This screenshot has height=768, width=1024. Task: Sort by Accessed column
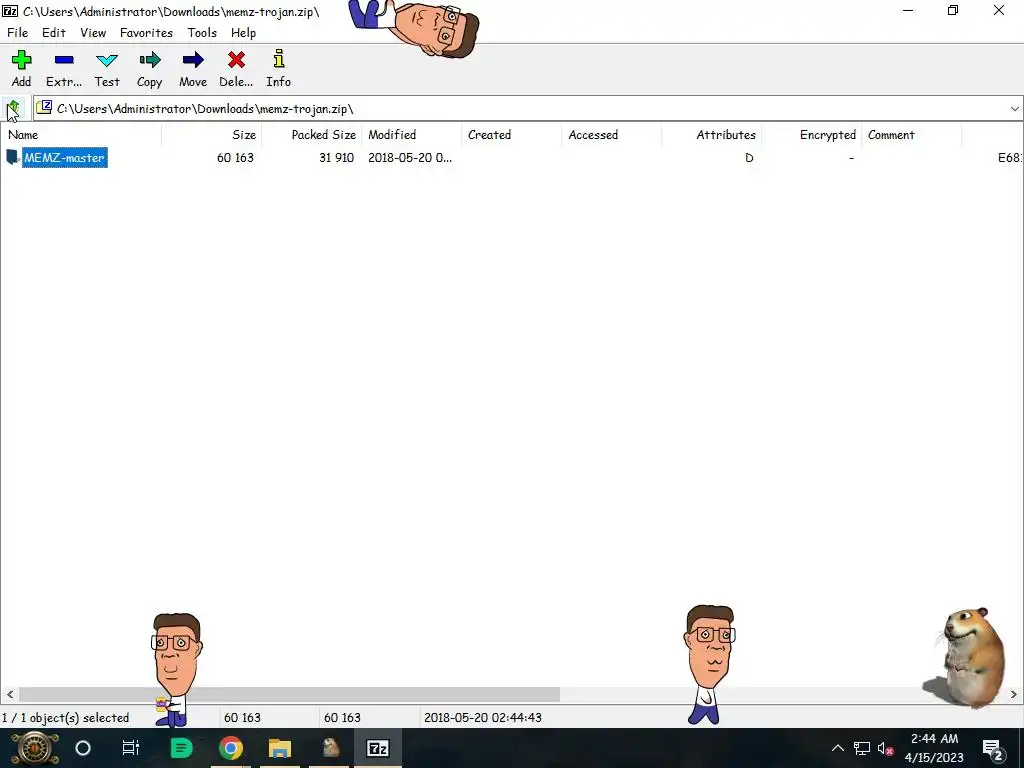[611, 135]
